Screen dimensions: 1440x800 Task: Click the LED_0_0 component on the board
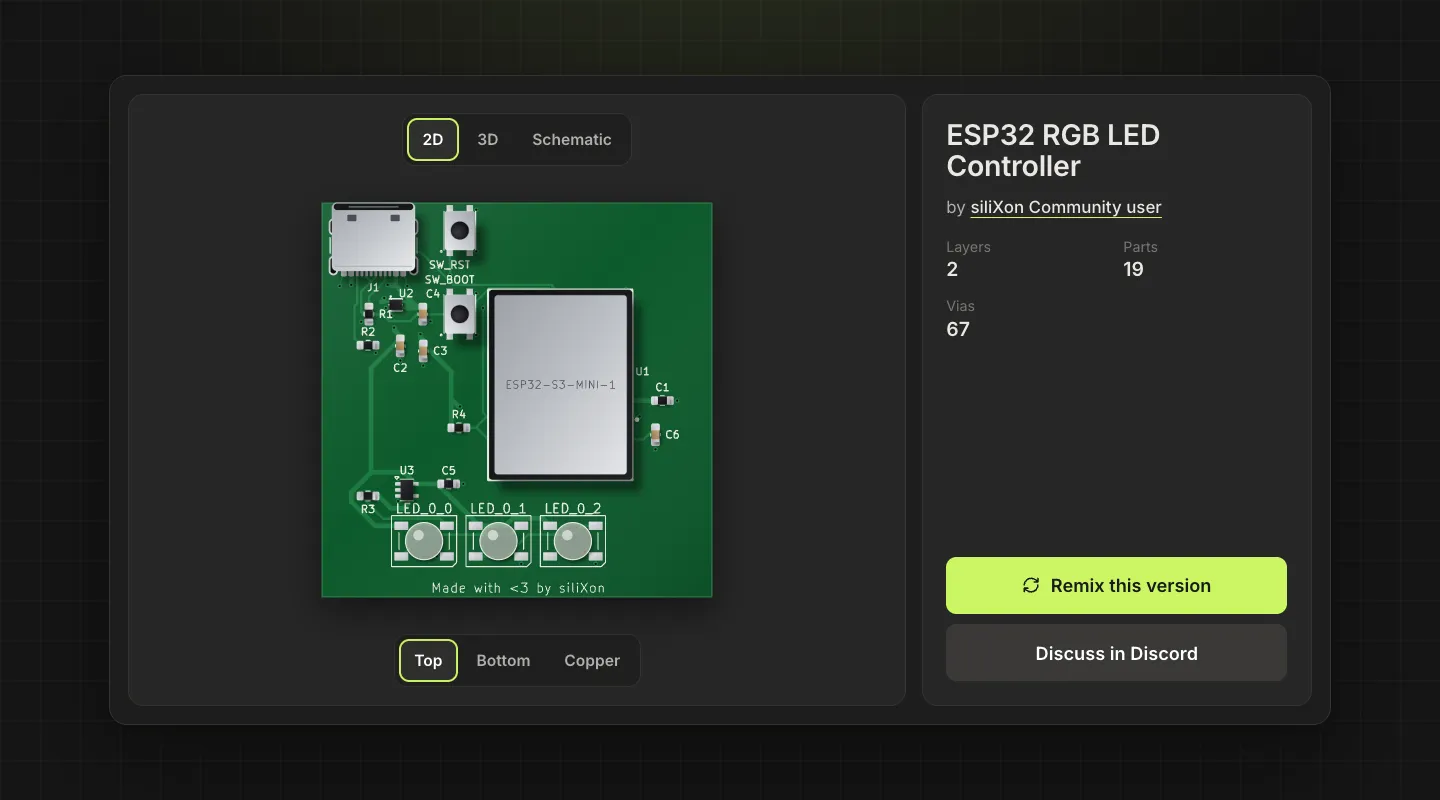point(423,541)
